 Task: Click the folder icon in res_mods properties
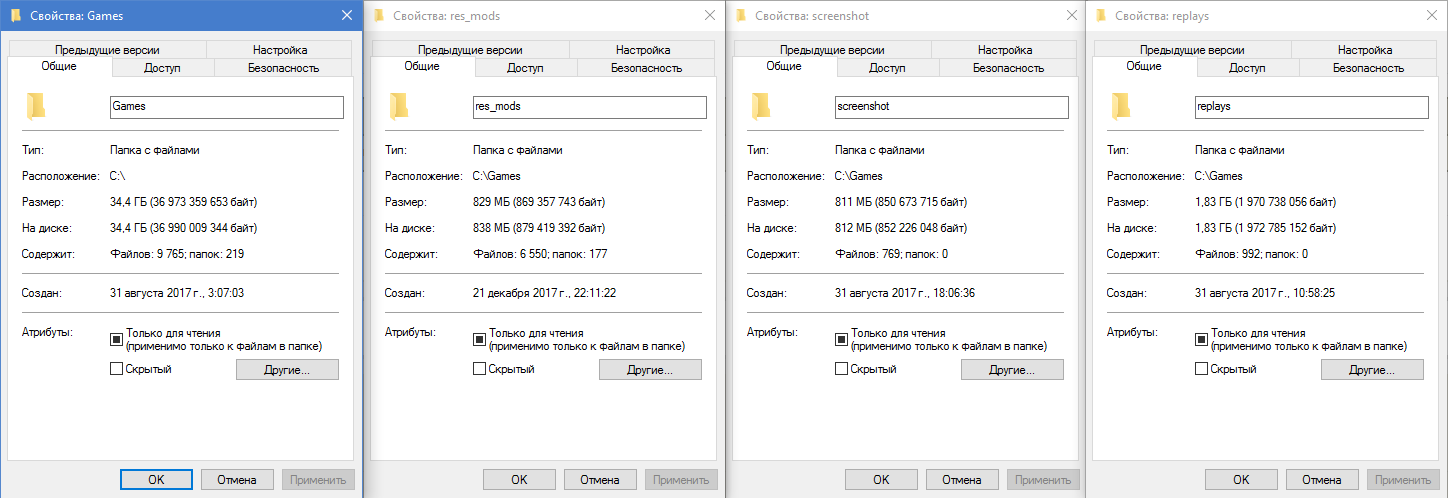coord(398,105)
